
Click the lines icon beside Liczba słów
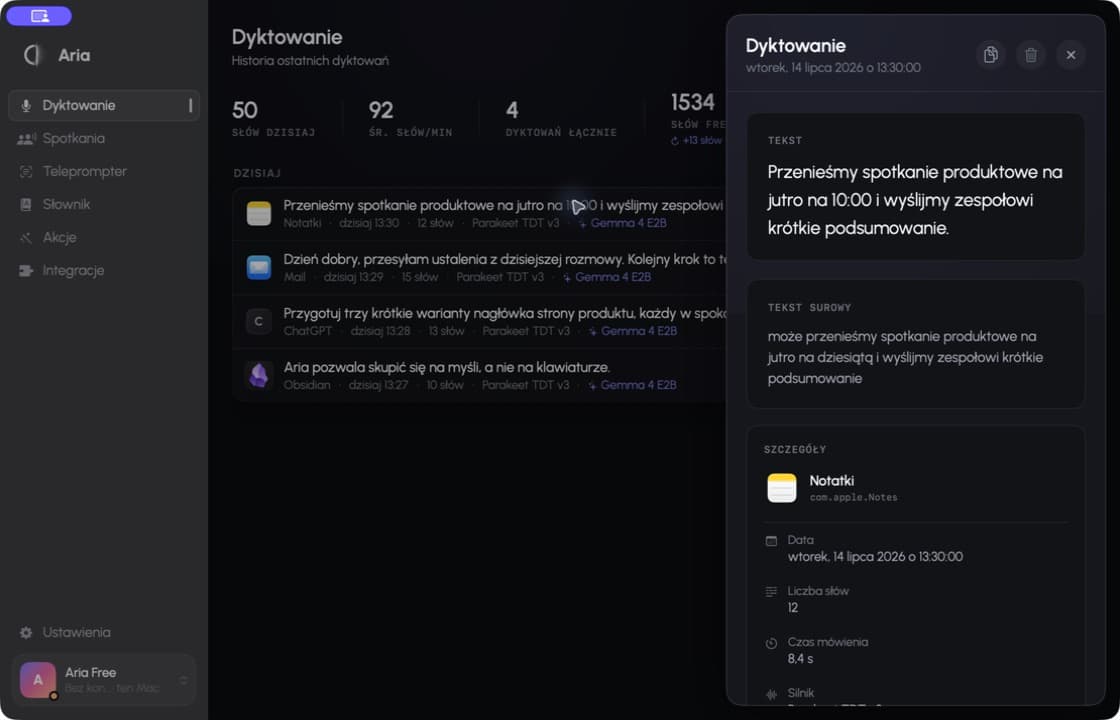point(771,592)
